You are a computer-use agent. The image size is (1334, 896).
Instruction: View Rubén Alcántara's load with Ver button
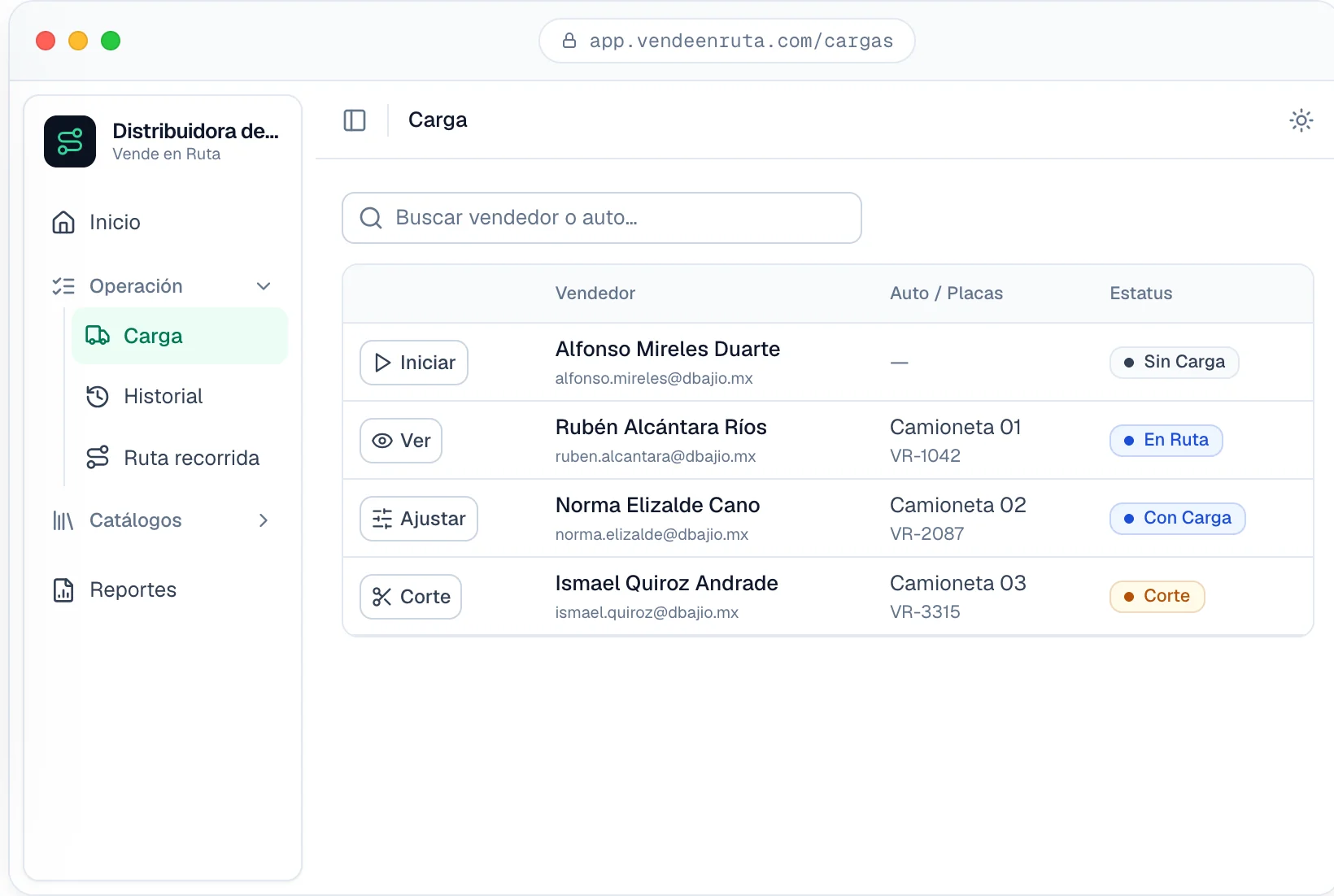coord(401,441)
